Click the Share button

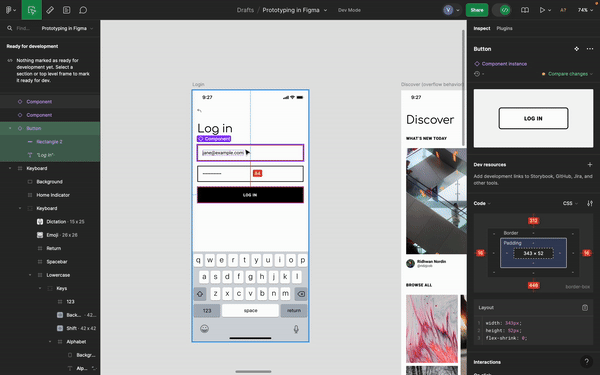(477, 10)
